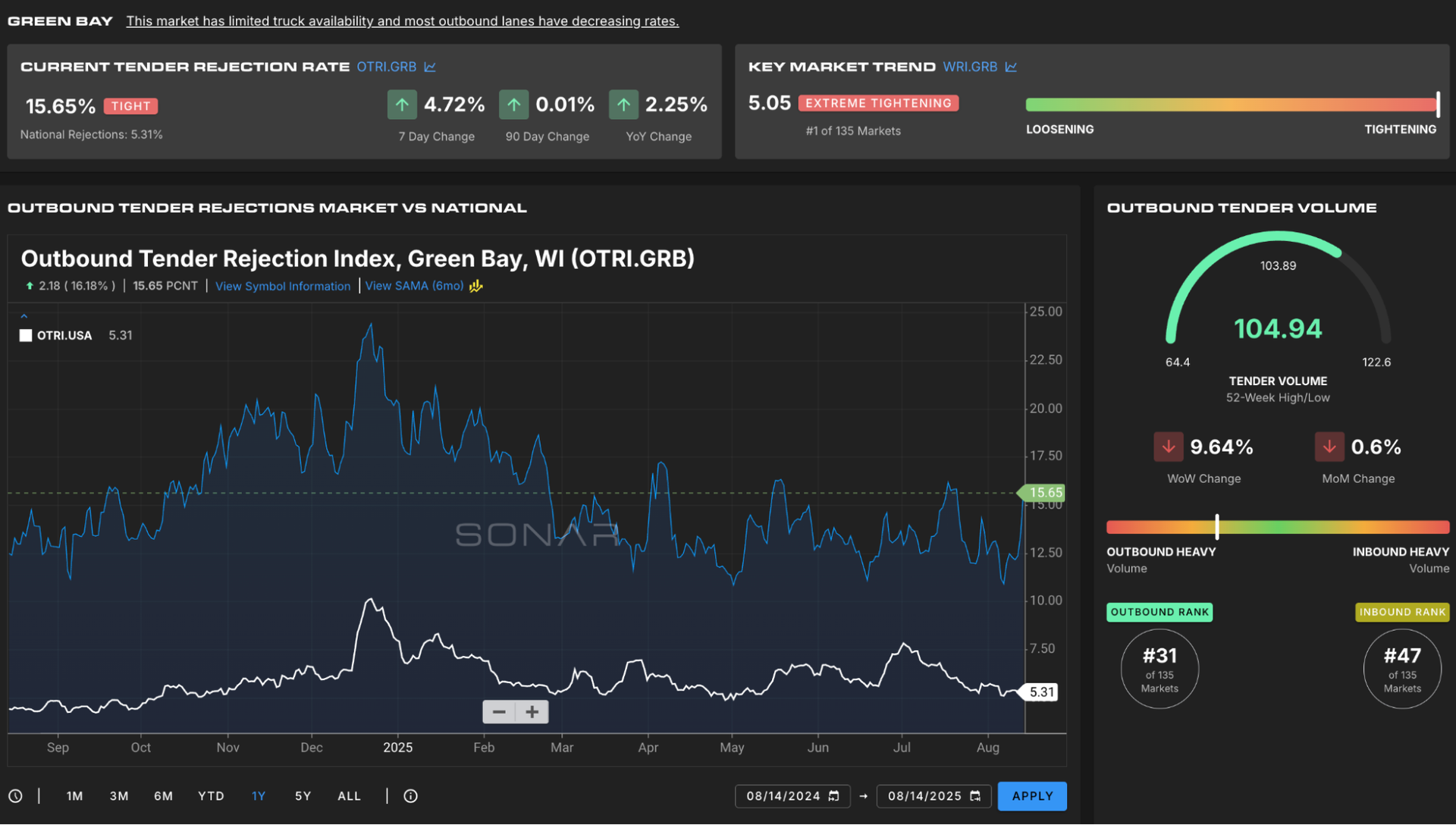Click the Outbound/Inbound Heavy volume bar
This screenshot has height=825, width=1456.
pyautogui.click(x=1278, y=527)
